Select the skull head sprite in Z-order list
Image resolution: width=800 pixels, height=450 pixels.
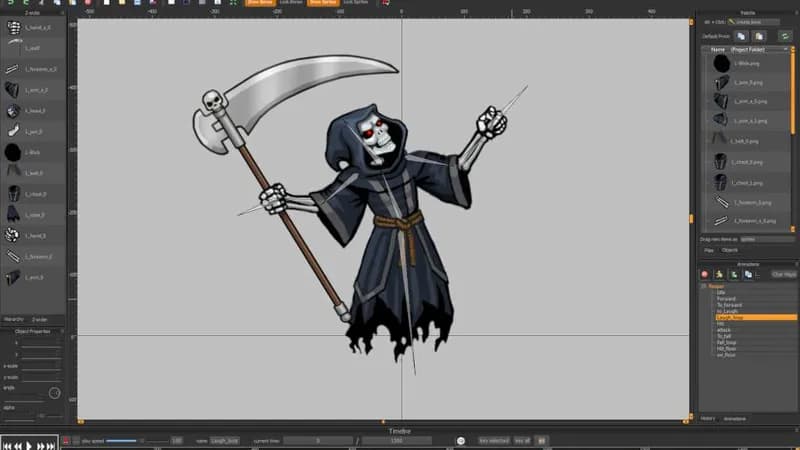coord(33,110)
